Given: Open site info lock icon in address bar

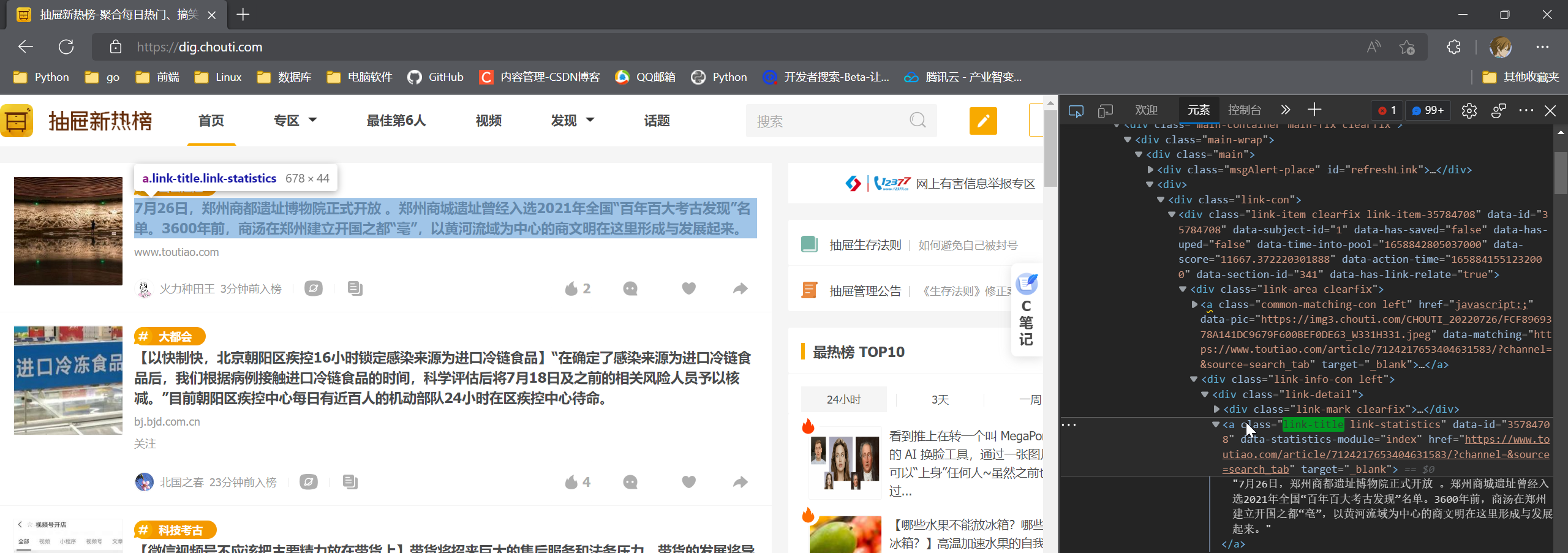Looking at the screenshot, I should (115, 47).
